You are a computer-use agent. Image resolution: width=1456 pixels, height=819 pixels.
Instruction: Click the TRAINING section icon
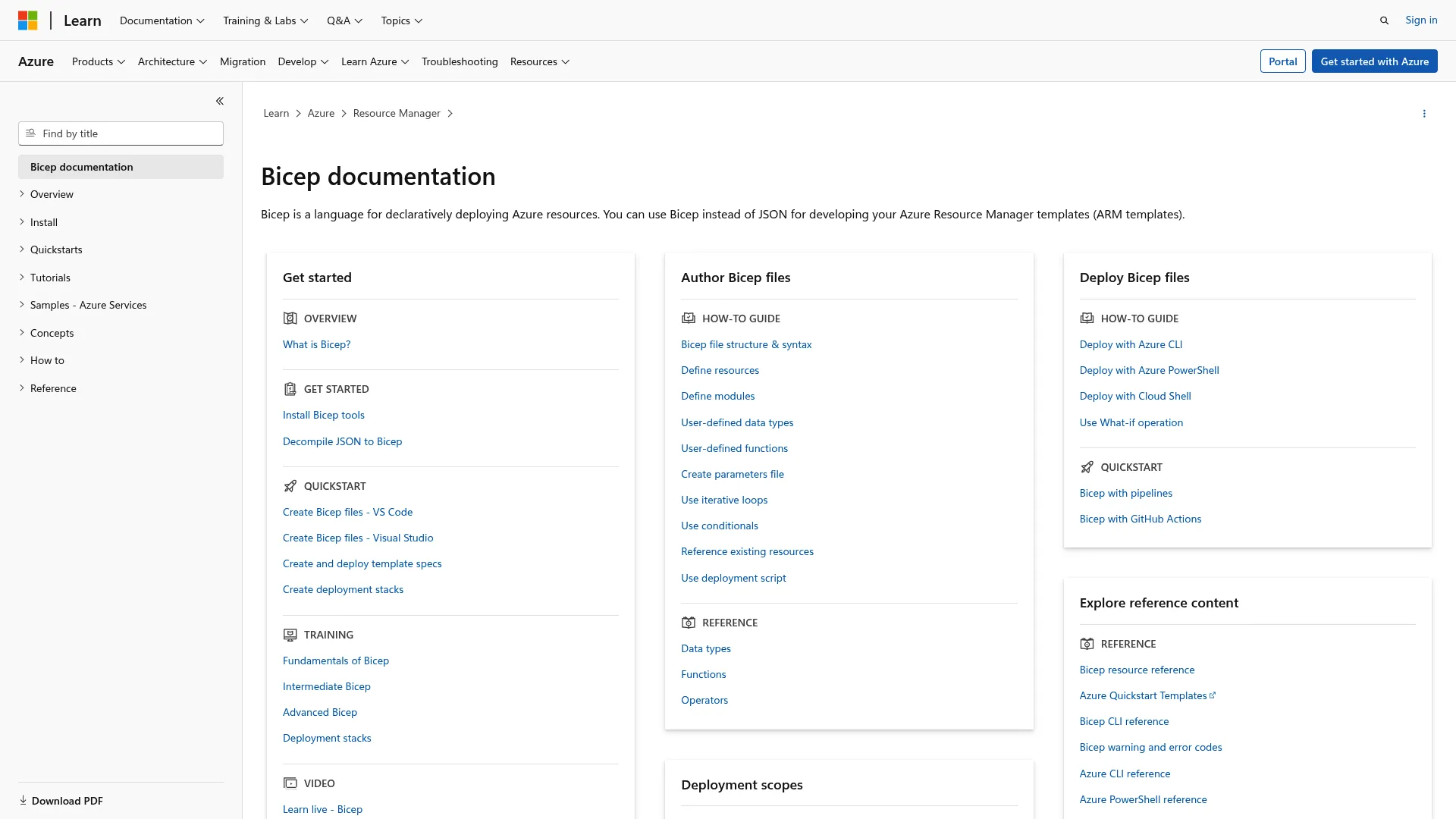tap(290, 635)
